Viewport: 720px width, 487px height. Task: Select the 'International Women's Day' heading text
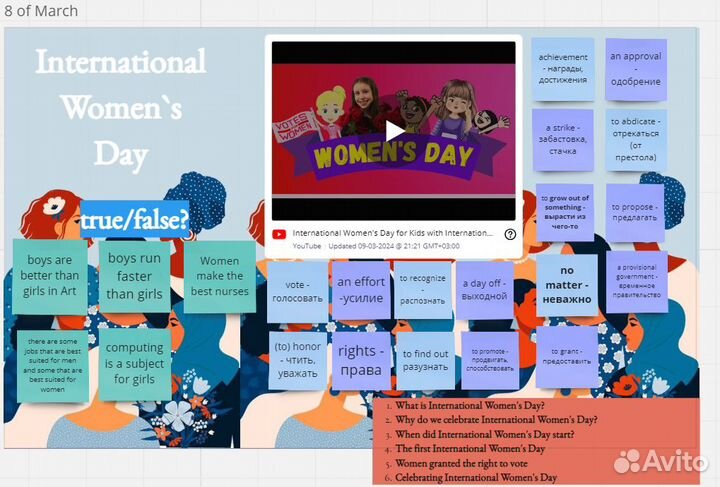(x=121, y=108)
